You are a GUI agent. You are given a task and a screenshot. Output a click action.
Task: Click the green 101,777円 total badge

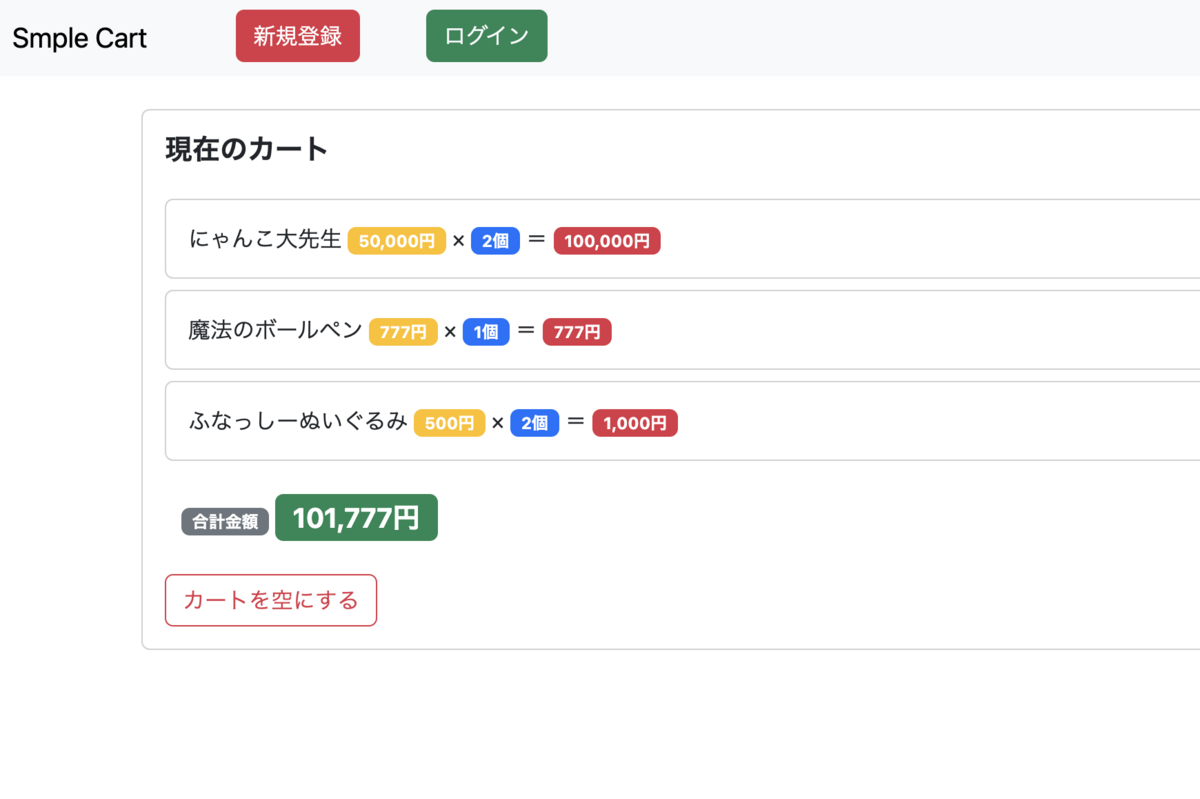coord(356,517)
